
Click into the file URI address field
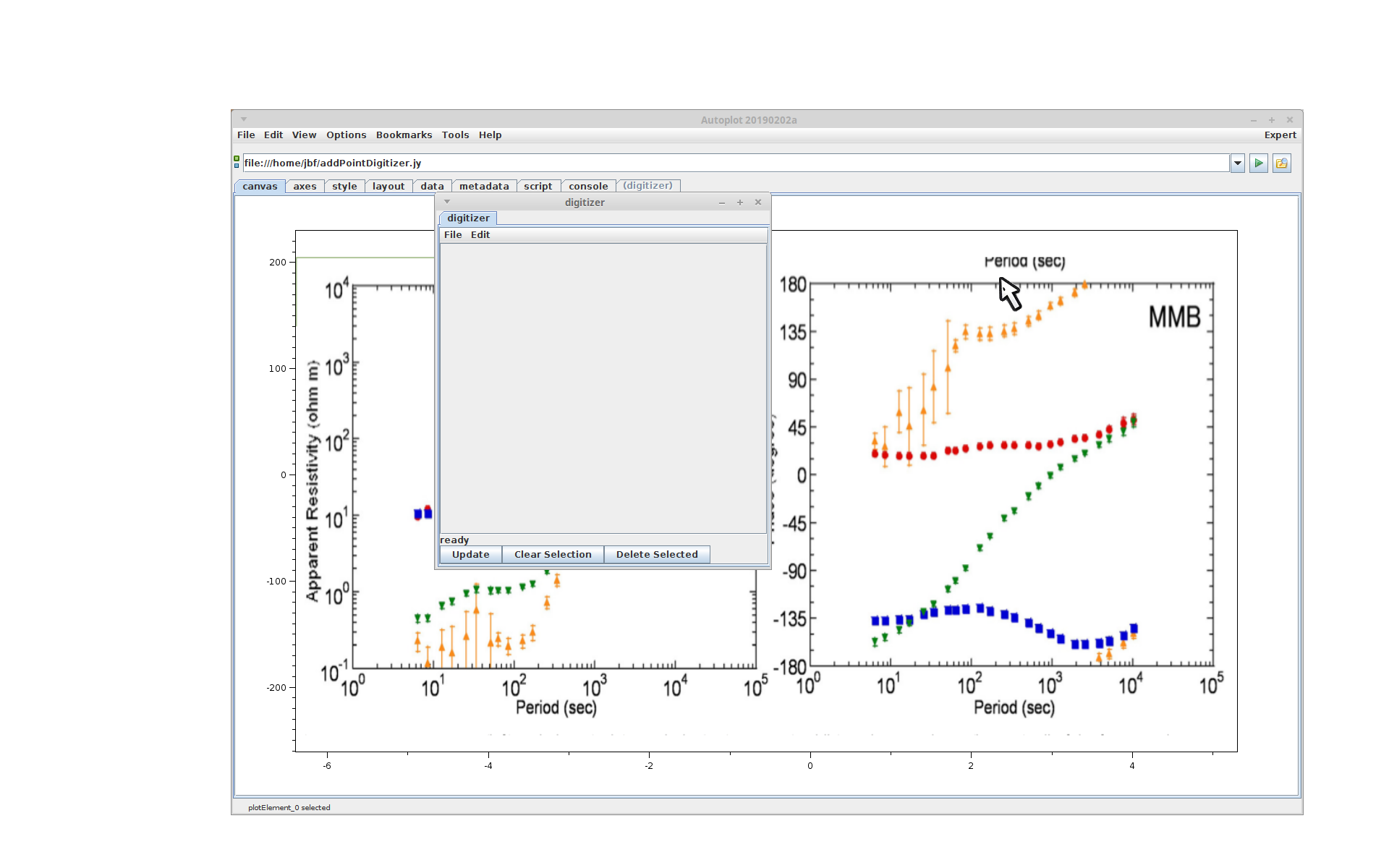coord(723,163)
